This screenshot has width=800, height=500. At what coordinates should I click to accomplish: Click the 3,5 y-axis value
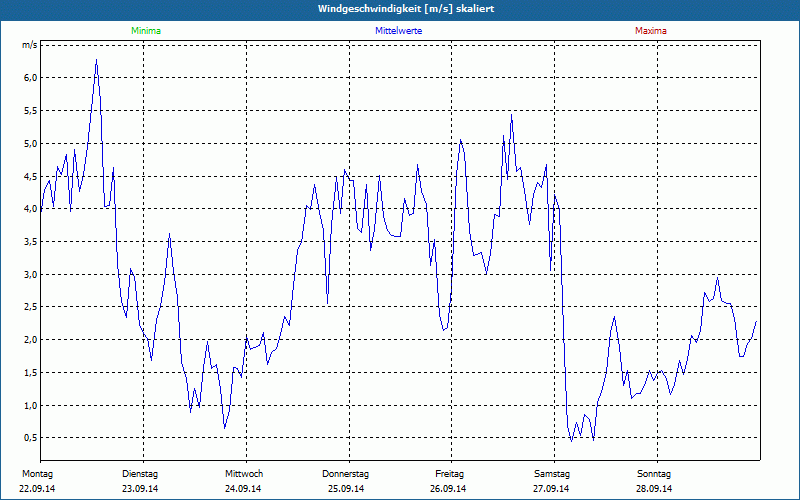click(x=31, y=242)
